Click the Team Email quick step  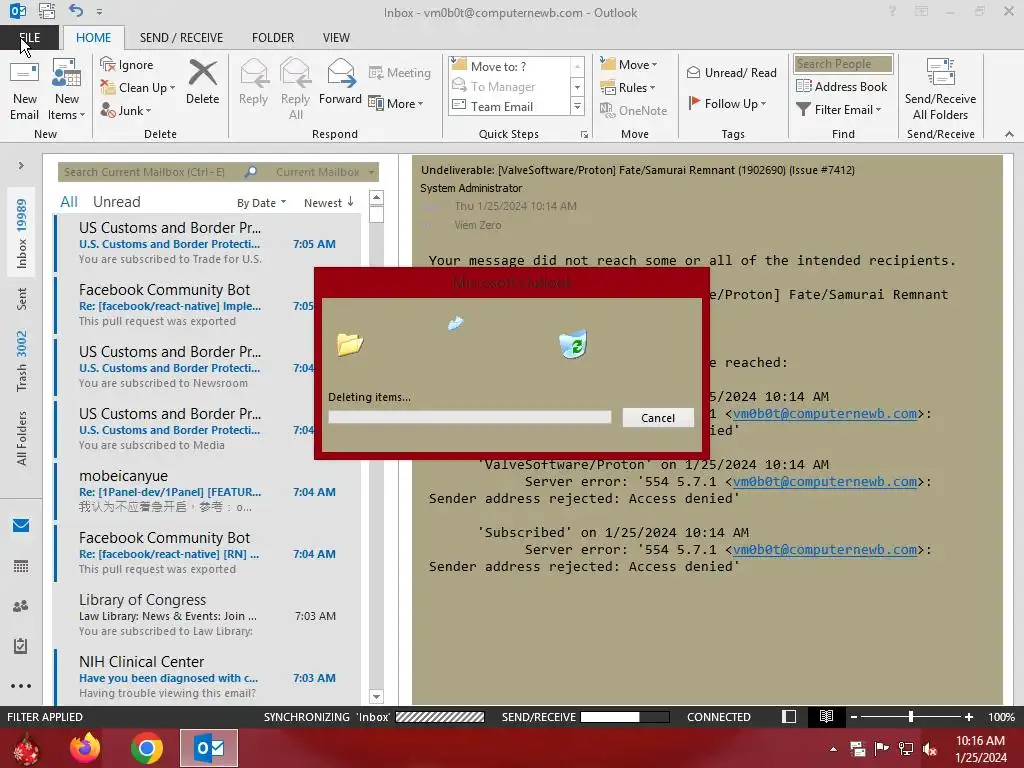507,106
